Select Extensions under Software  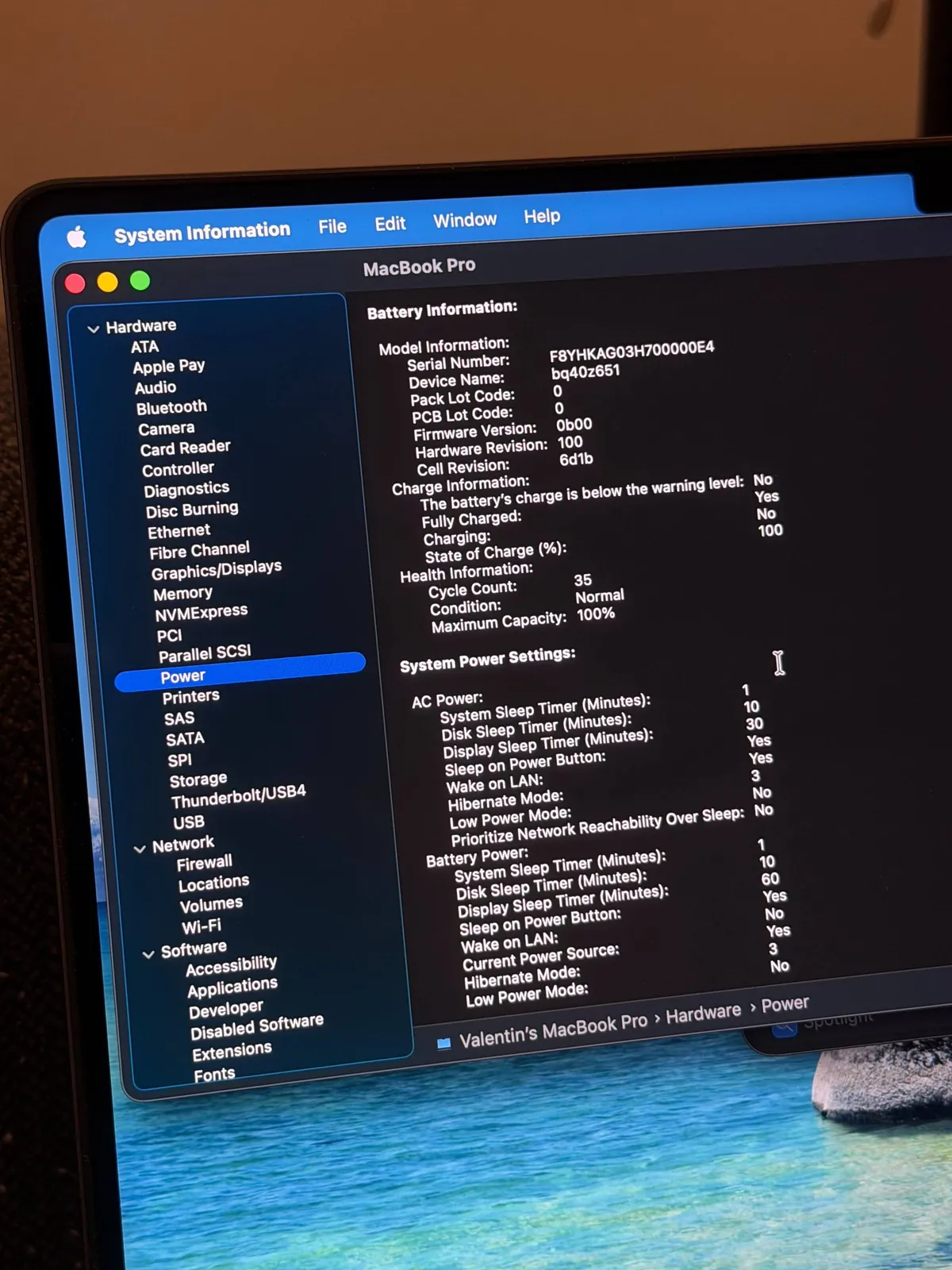(232, 1052)
